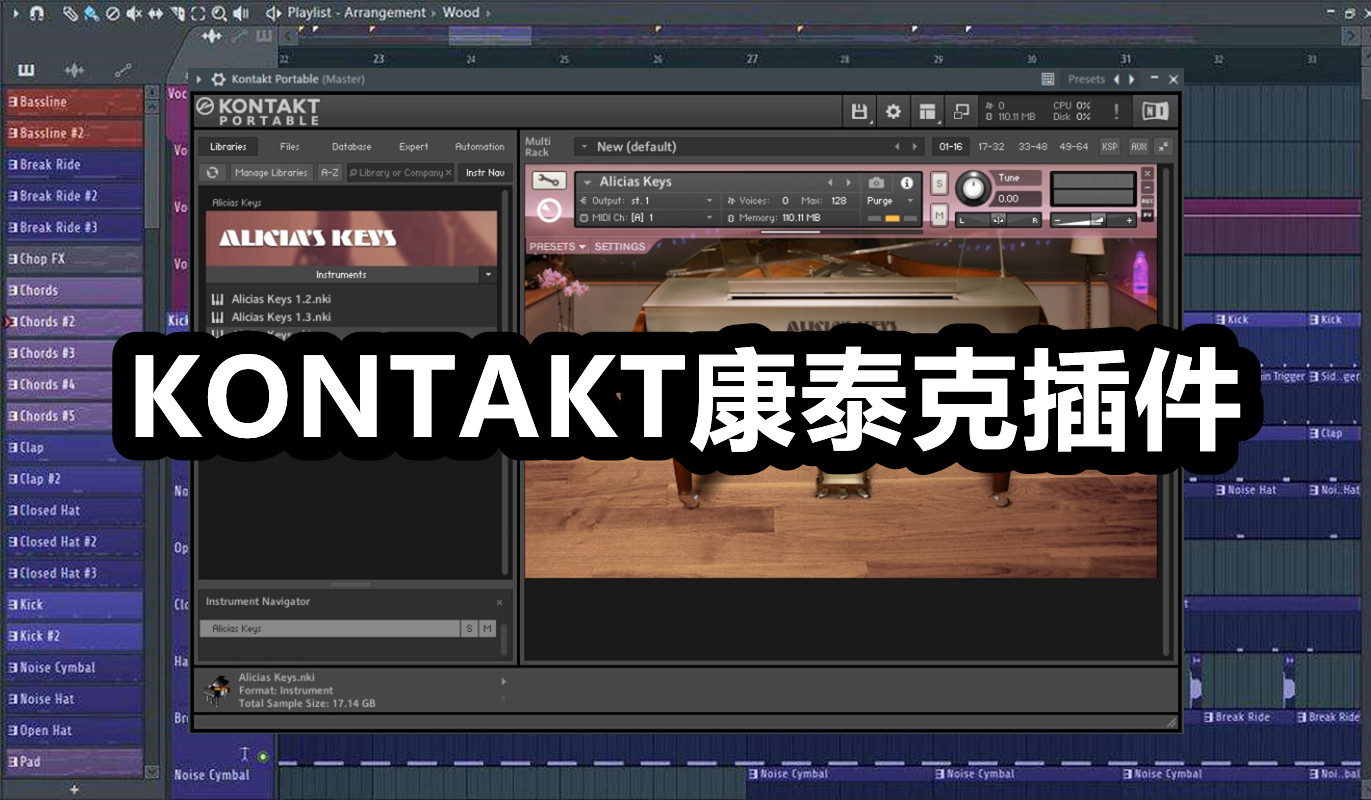
Task: Switch to the Automation tab
Action: click(480, 147)
